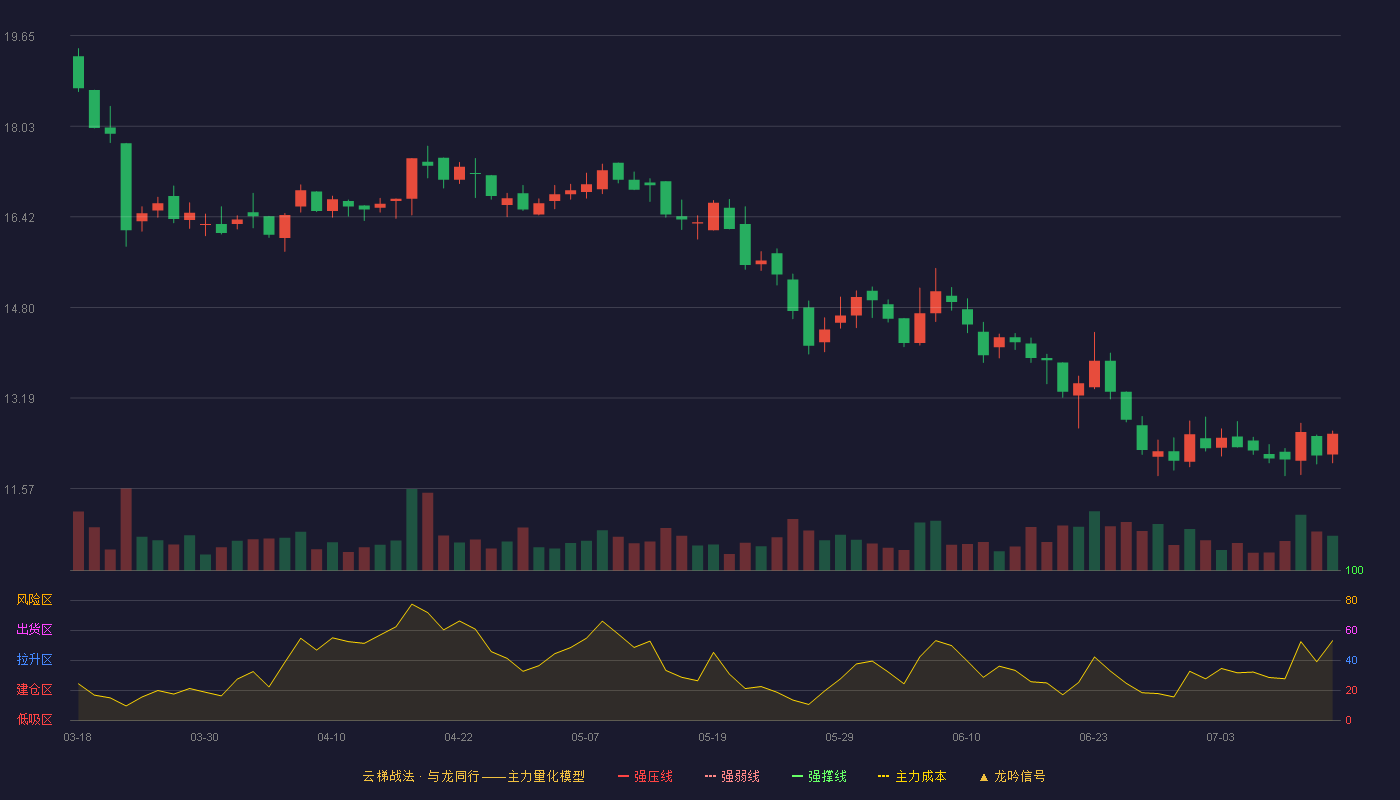The width and height of the screenshot is (1400, 800).
Task: Select the 建仓区 zone label
Action: click(34, 690)
